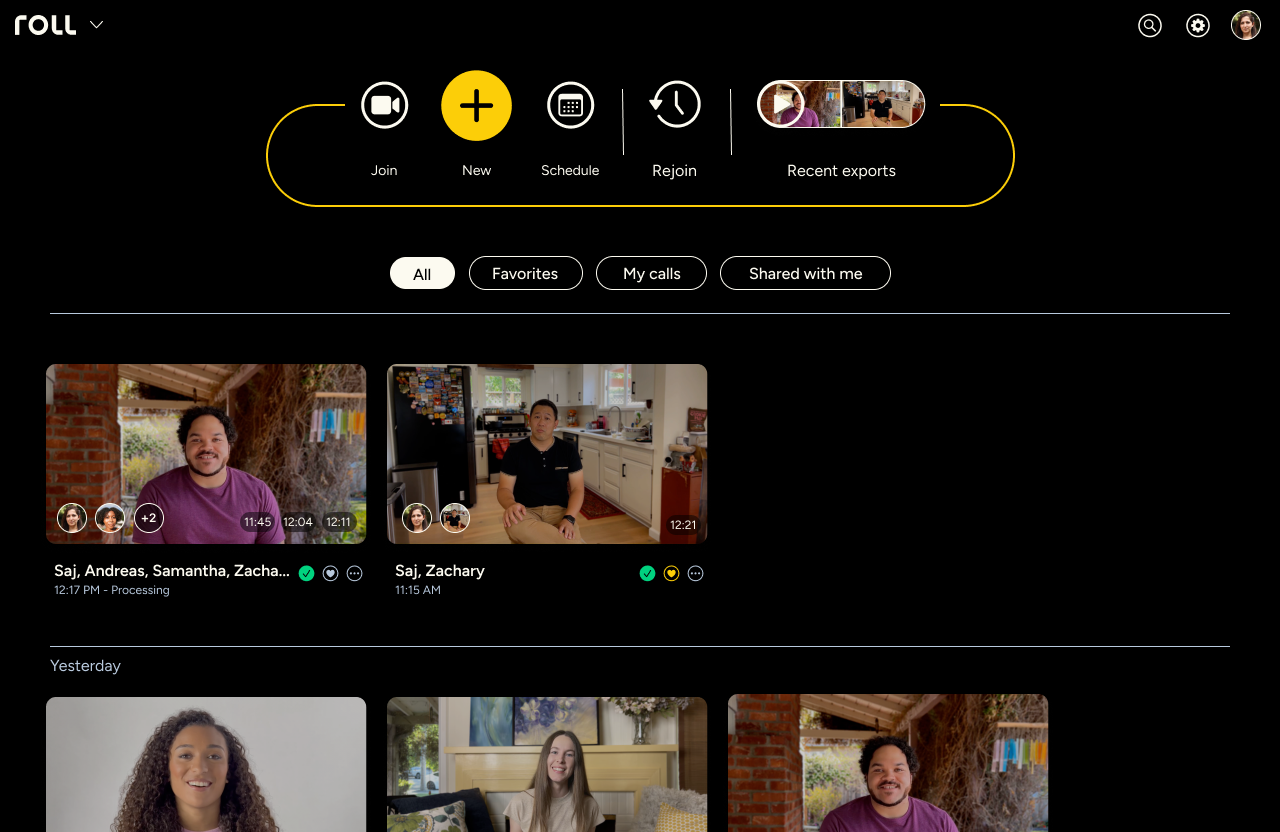Expand the +2 participants indicator
Image resolution: width=1280 pixels, height=832 pixels.
point(149,517)
